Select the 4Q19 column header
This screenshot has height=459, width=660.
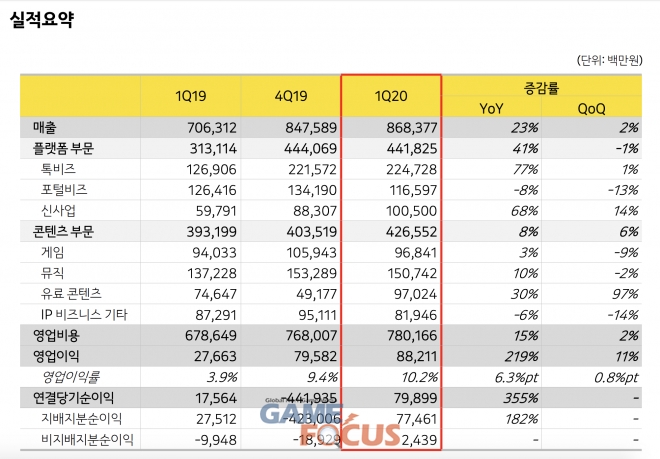291,96
